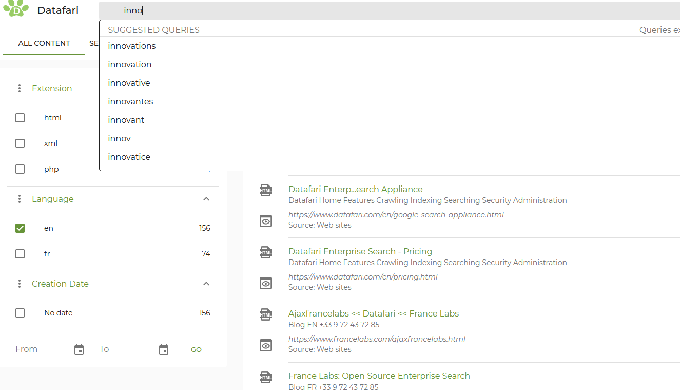
Task: Open the francelabs.com ajaxfrancelabs URL link
Action: (376, 339)
